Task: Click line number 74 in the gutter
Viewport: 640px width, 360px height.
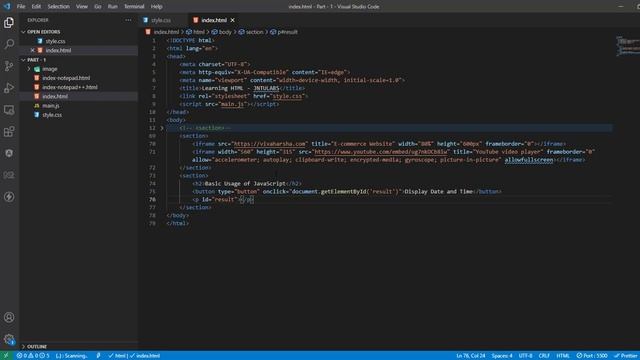Action: (153, 184)
